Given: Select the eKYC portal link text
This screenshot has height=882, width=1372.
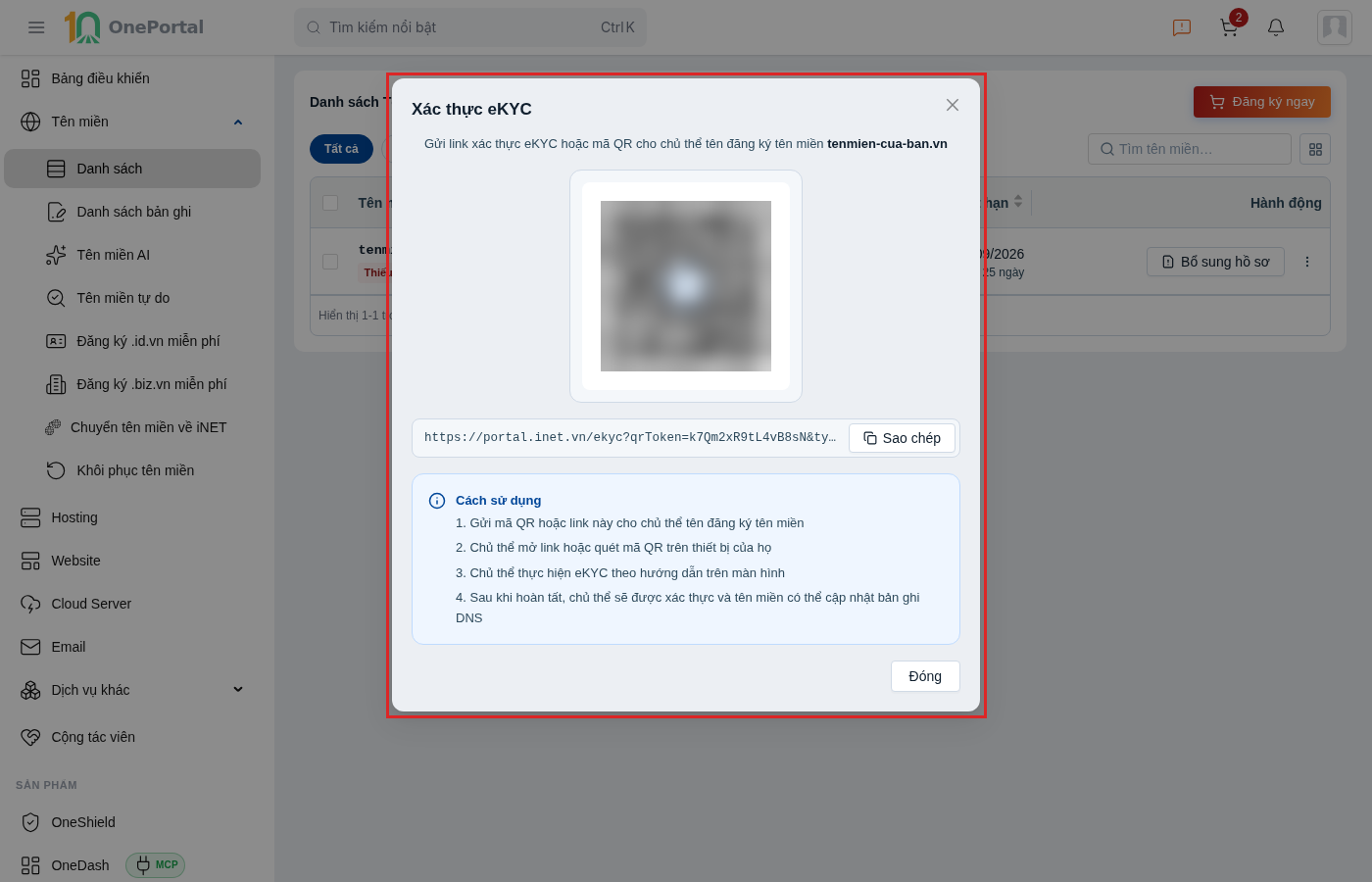Looking at the screenshot, I should (x=630, y=438).
